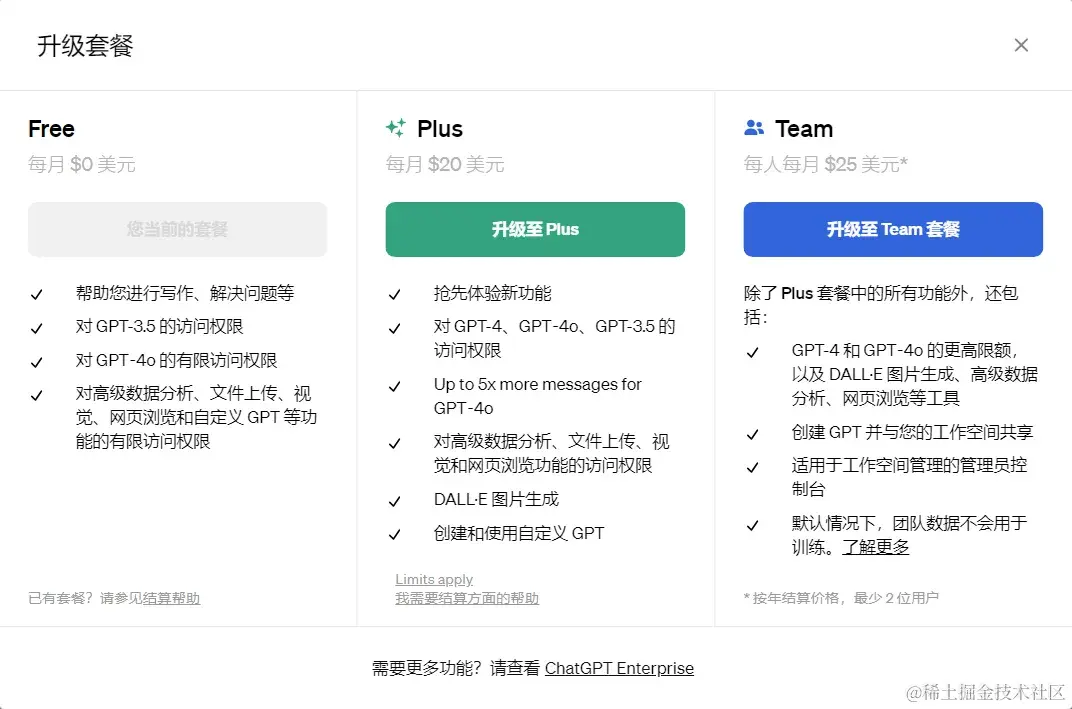Image resolution: width=1072 pixels, height=709 pixels.
Task: Click checkmark beside Free 对高级数据分析 item
Action: (37, 395)
